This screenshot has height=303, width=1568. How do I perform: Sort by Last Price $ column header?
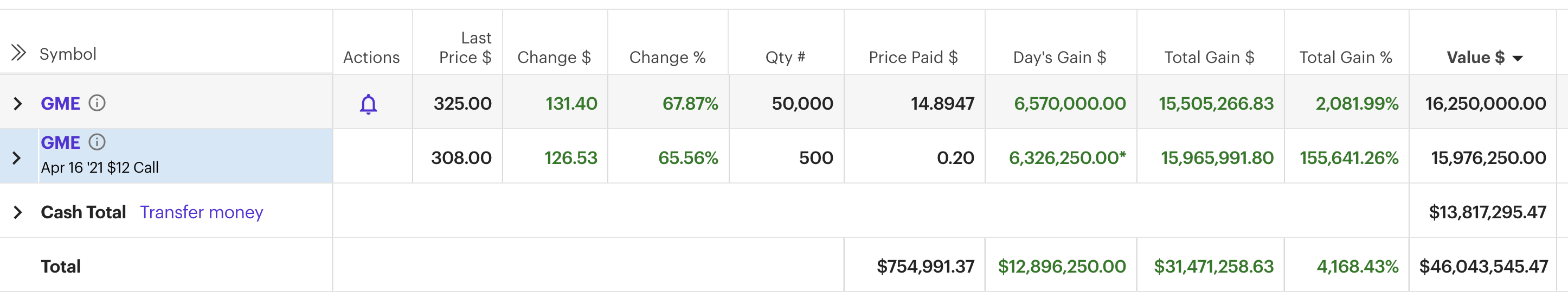465,48
